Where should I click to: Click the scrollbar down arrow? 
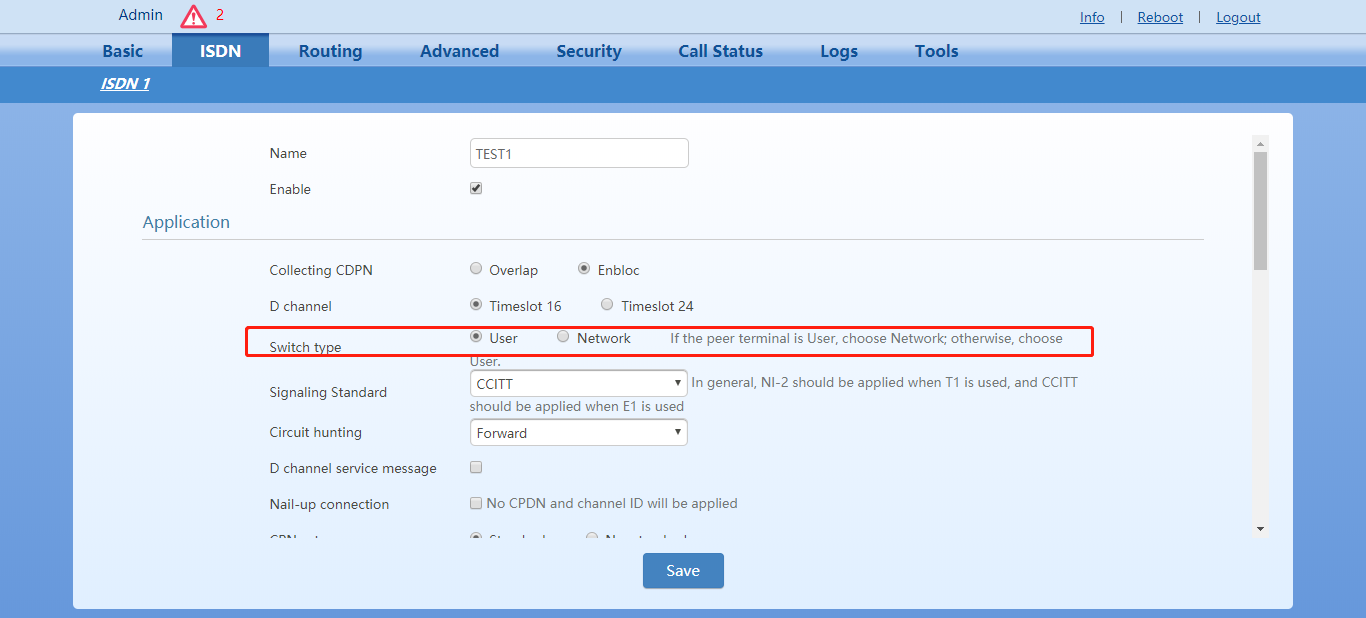(1260, 528)
